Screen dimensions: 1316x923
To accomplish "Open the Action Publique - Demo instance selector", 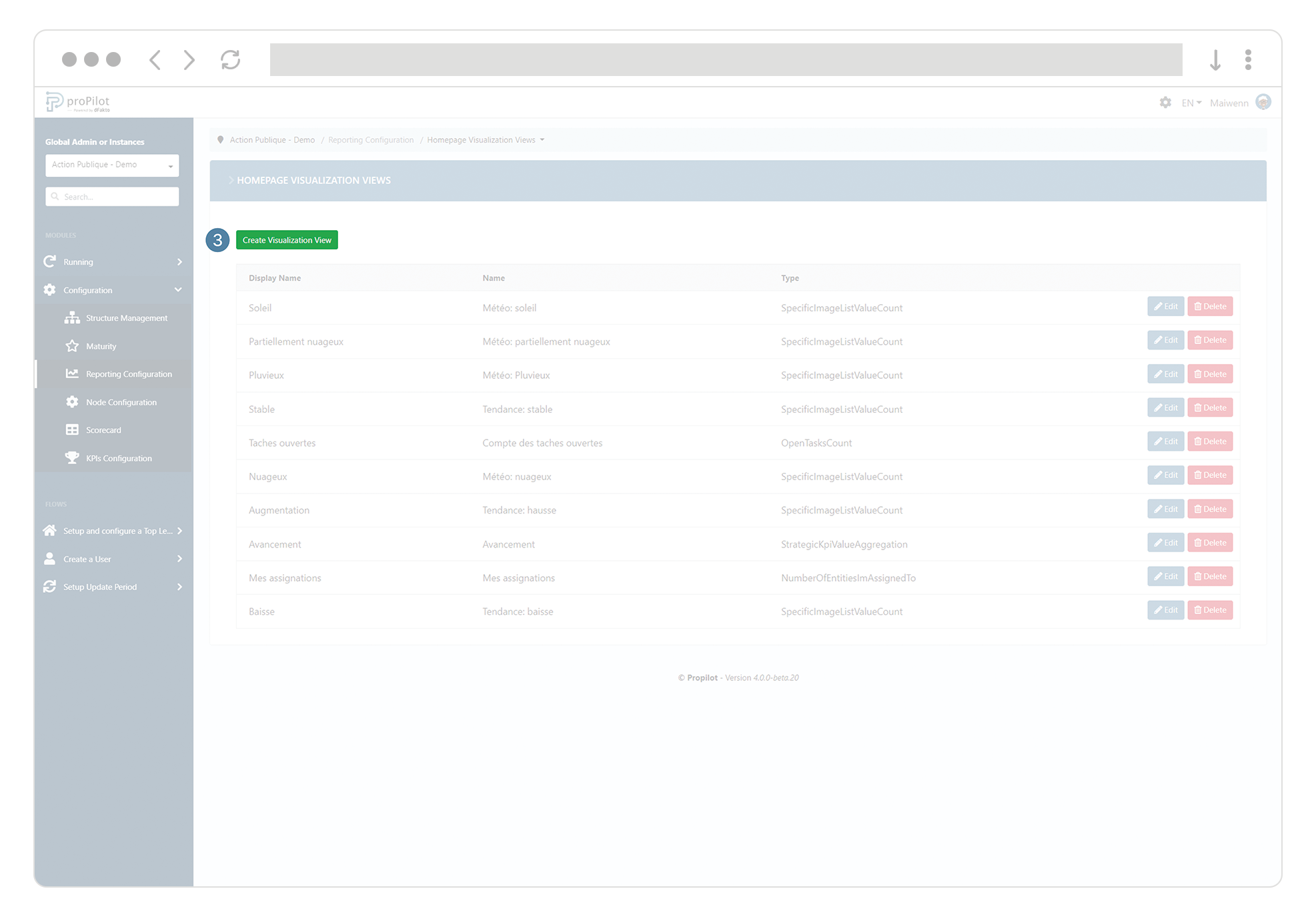I will 111,165.
